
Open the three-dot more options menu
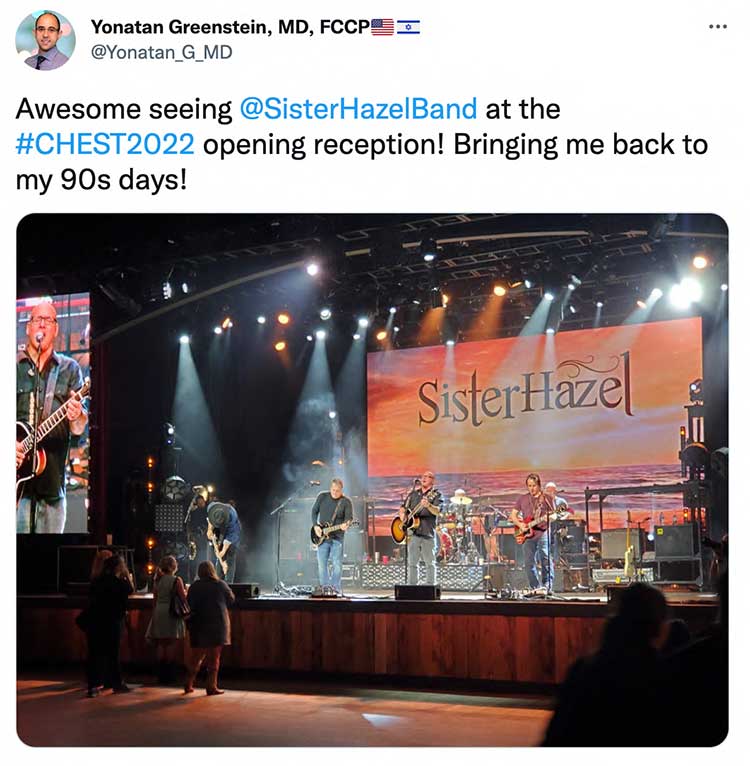pos(717,27)
